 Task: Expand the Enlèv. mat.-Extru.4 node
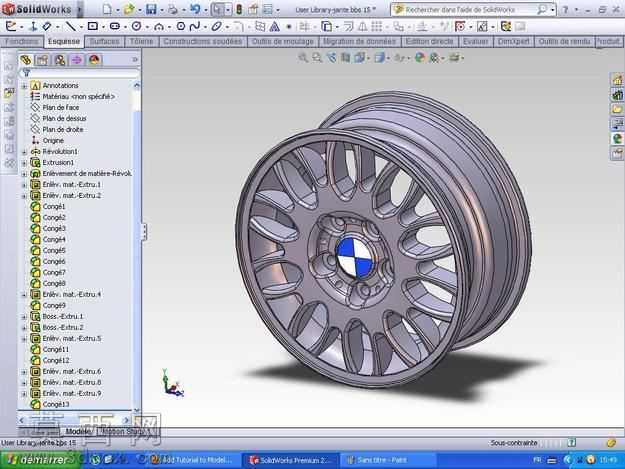tap(24, 295)
